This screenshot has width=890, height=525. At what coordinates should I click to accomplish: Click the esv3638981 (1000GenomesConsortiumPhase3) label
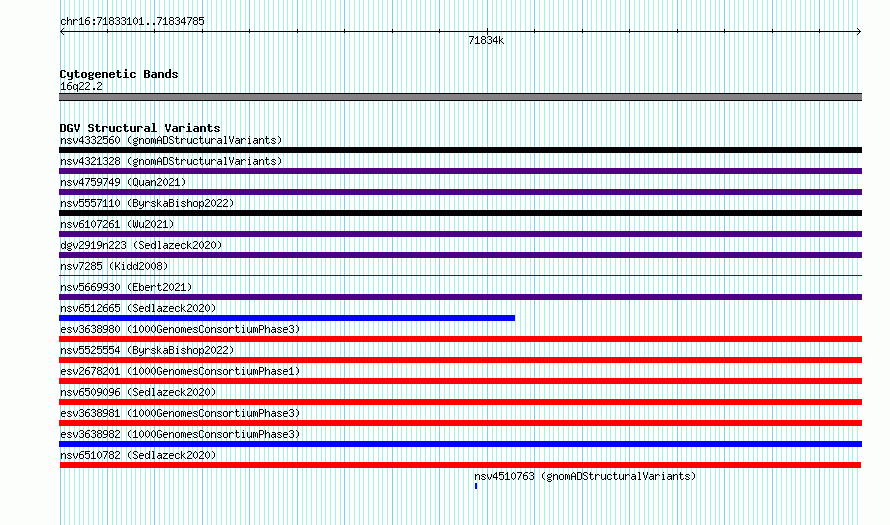tap(180, 413)
